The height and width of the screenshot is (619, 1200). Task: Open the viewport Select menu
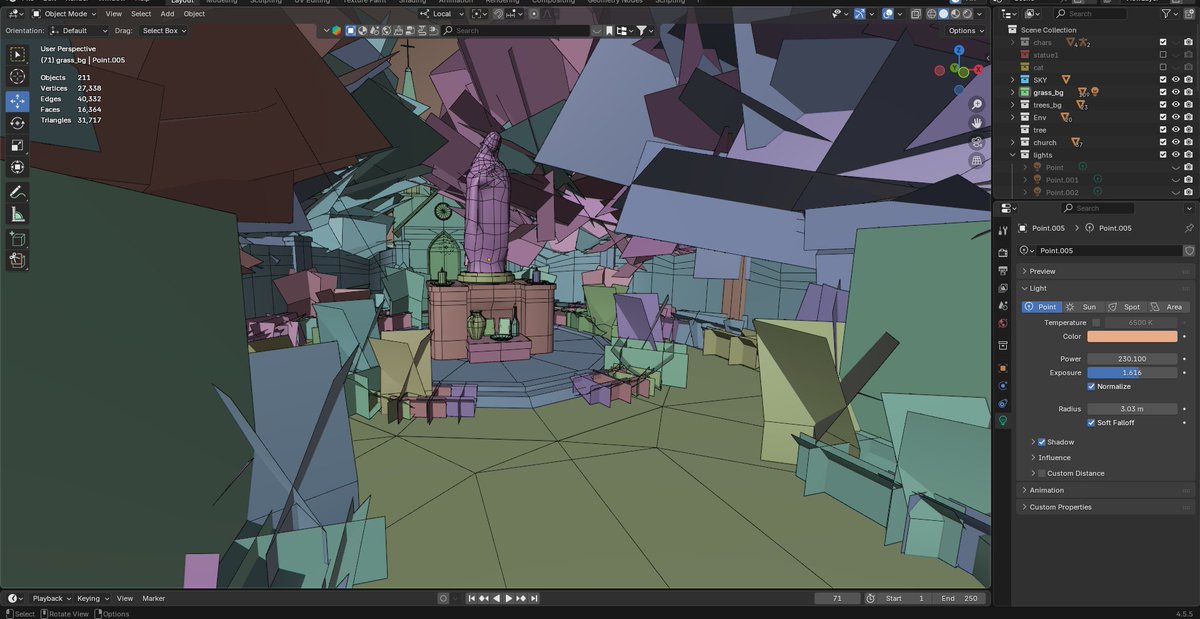click(141, 14)
